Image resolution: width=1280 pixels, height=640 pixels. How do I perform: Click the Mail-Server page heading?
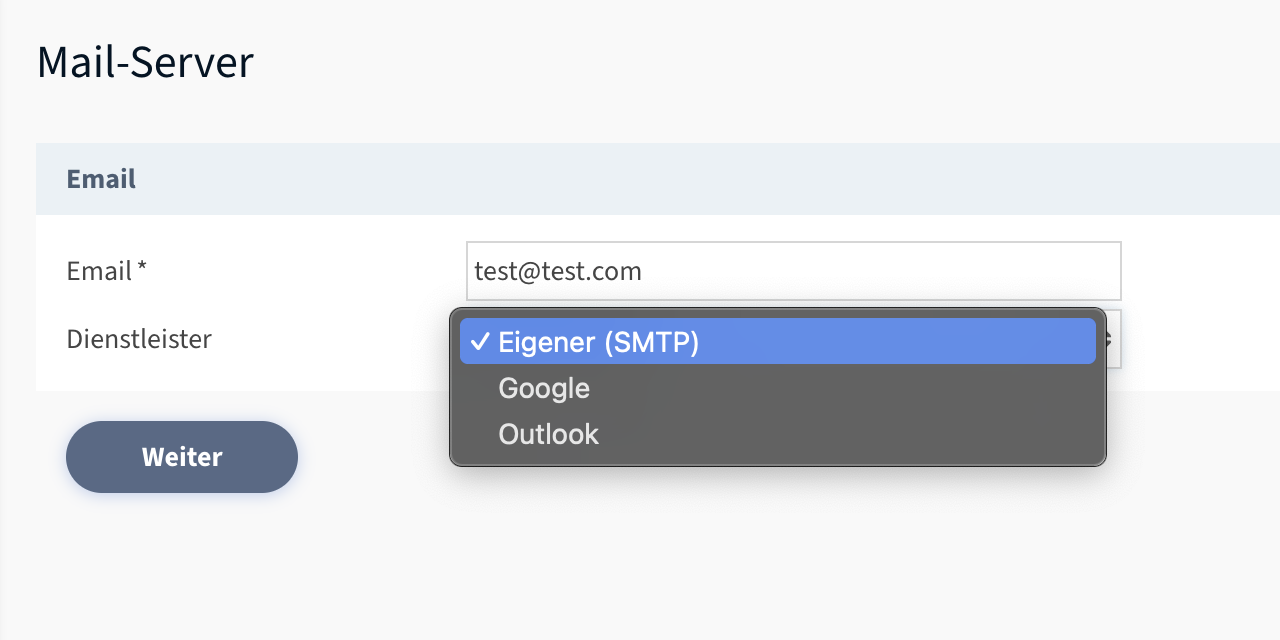pyautogui.click(x=145, y=62)
